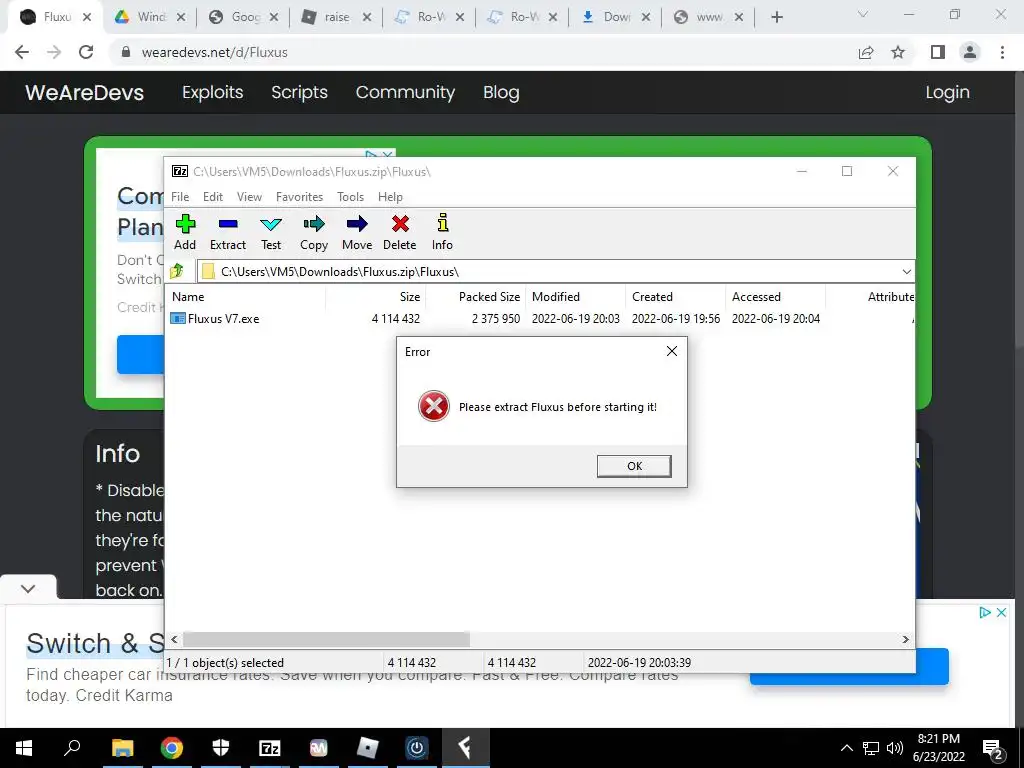This screenshot has width=1024, height=768.
Task: Share this page icon in Chrome
Action: [x=866, y=52]
